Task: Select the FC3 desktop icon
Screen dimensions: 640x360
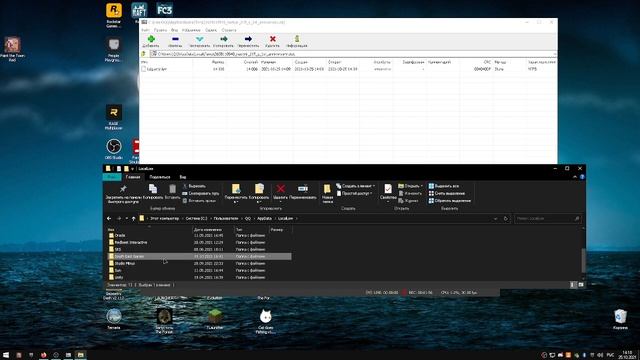Action: tap(164, 9)
